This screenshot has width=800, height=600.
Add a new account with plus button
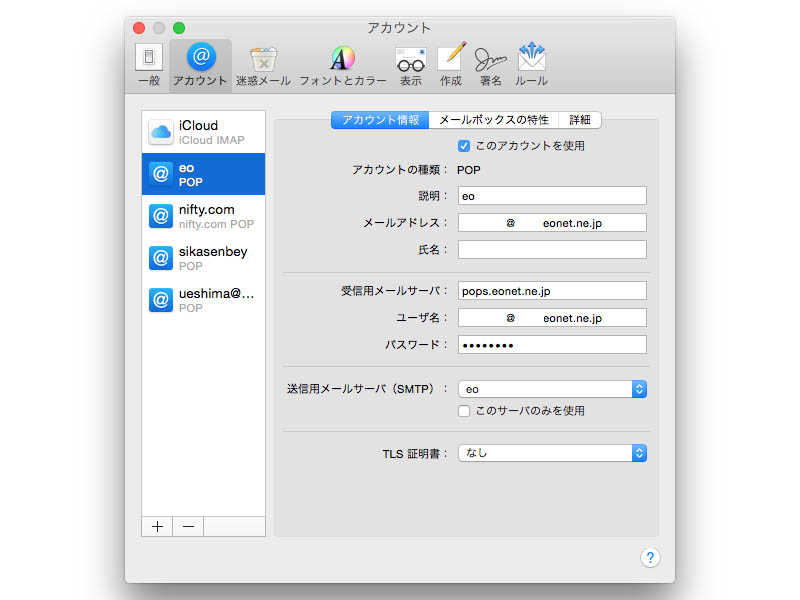point(158,527)
